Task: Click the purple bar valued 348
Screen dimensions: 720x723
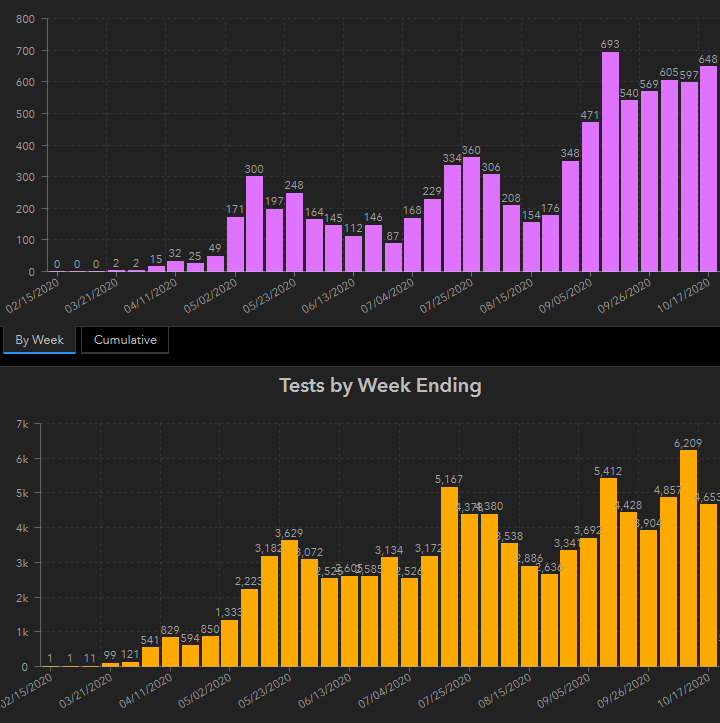Action: (x=570, y=216)
